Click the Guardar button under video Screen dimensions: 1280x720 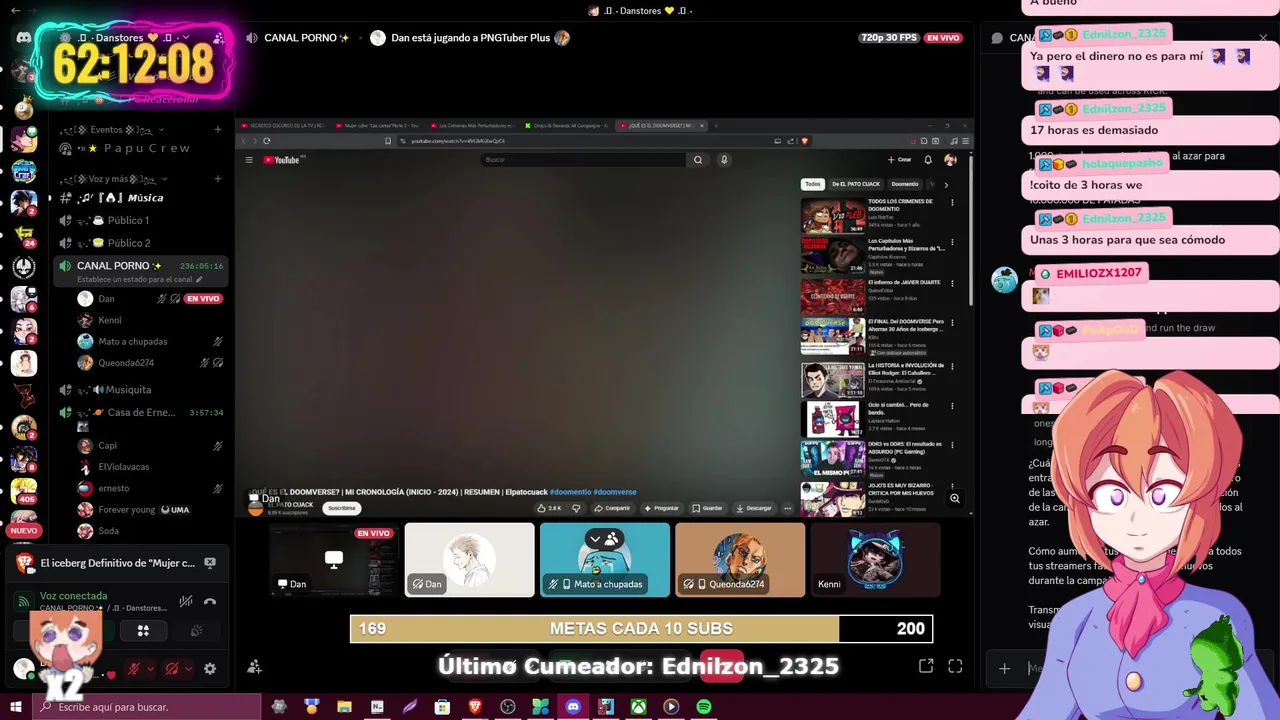(707, 508)
